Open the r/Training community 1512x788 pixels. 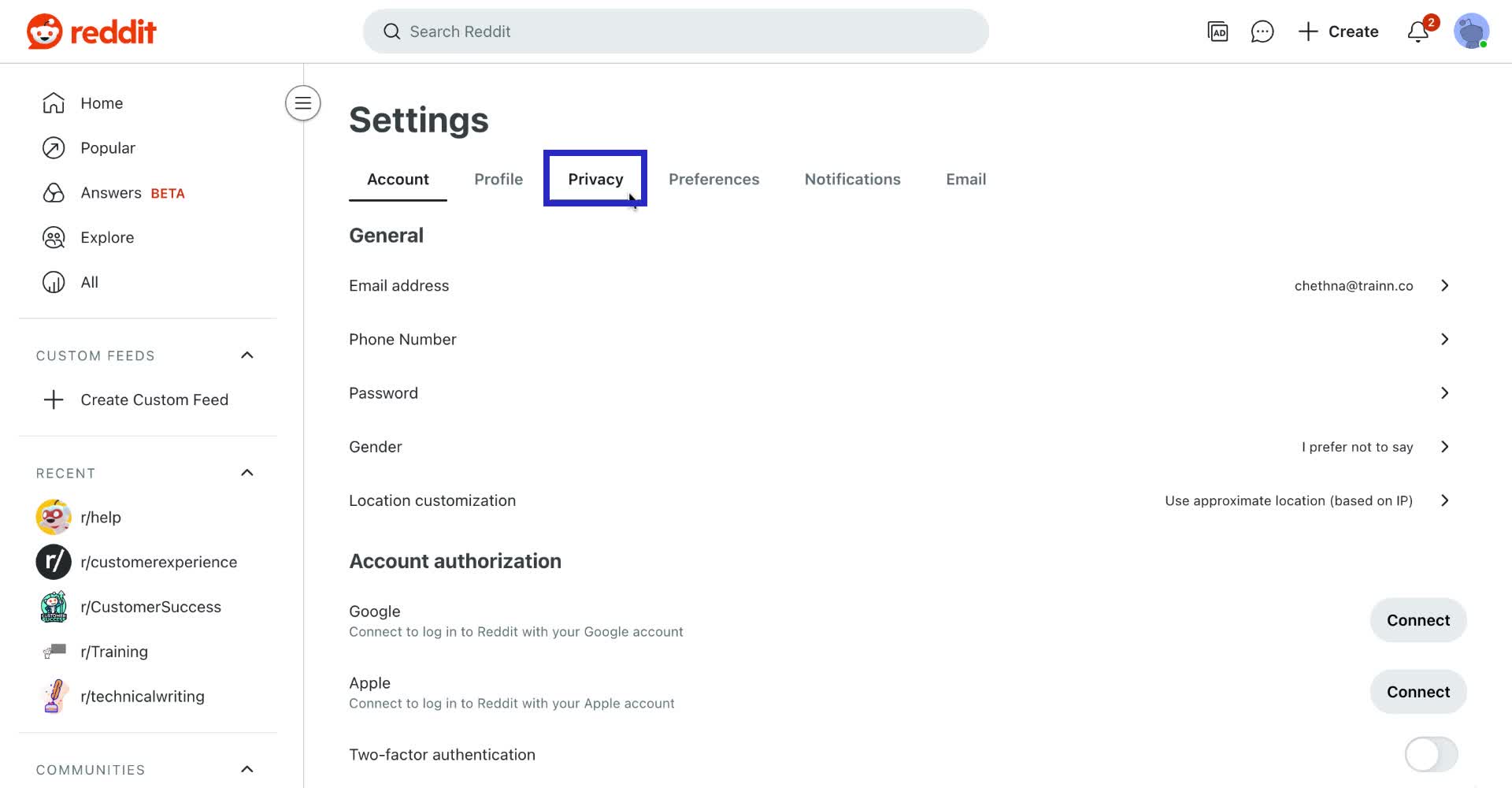click(x=114, y=652)
